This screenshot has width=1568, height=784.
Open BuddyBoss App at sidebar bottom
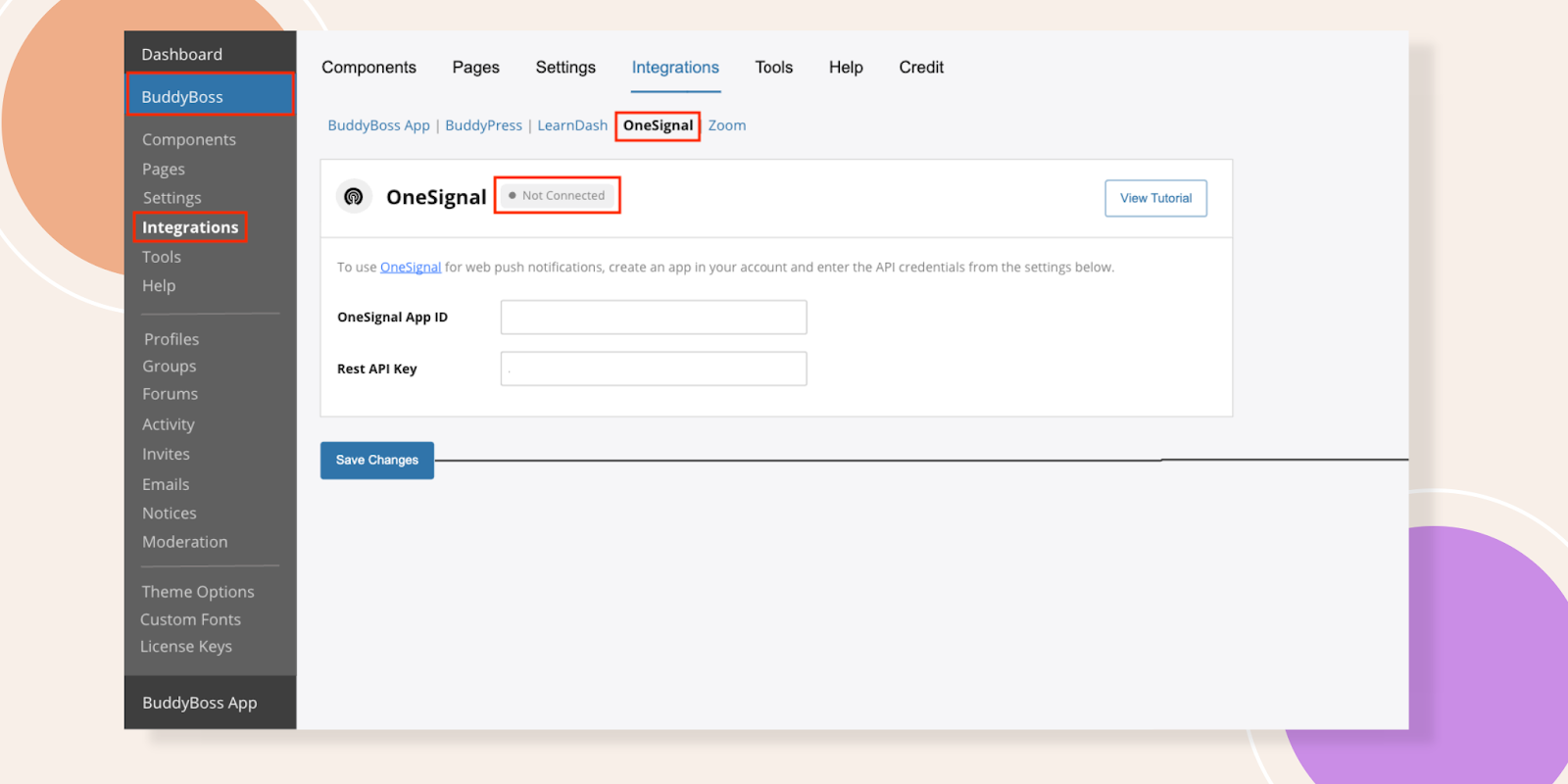click(x=199, y=703)
